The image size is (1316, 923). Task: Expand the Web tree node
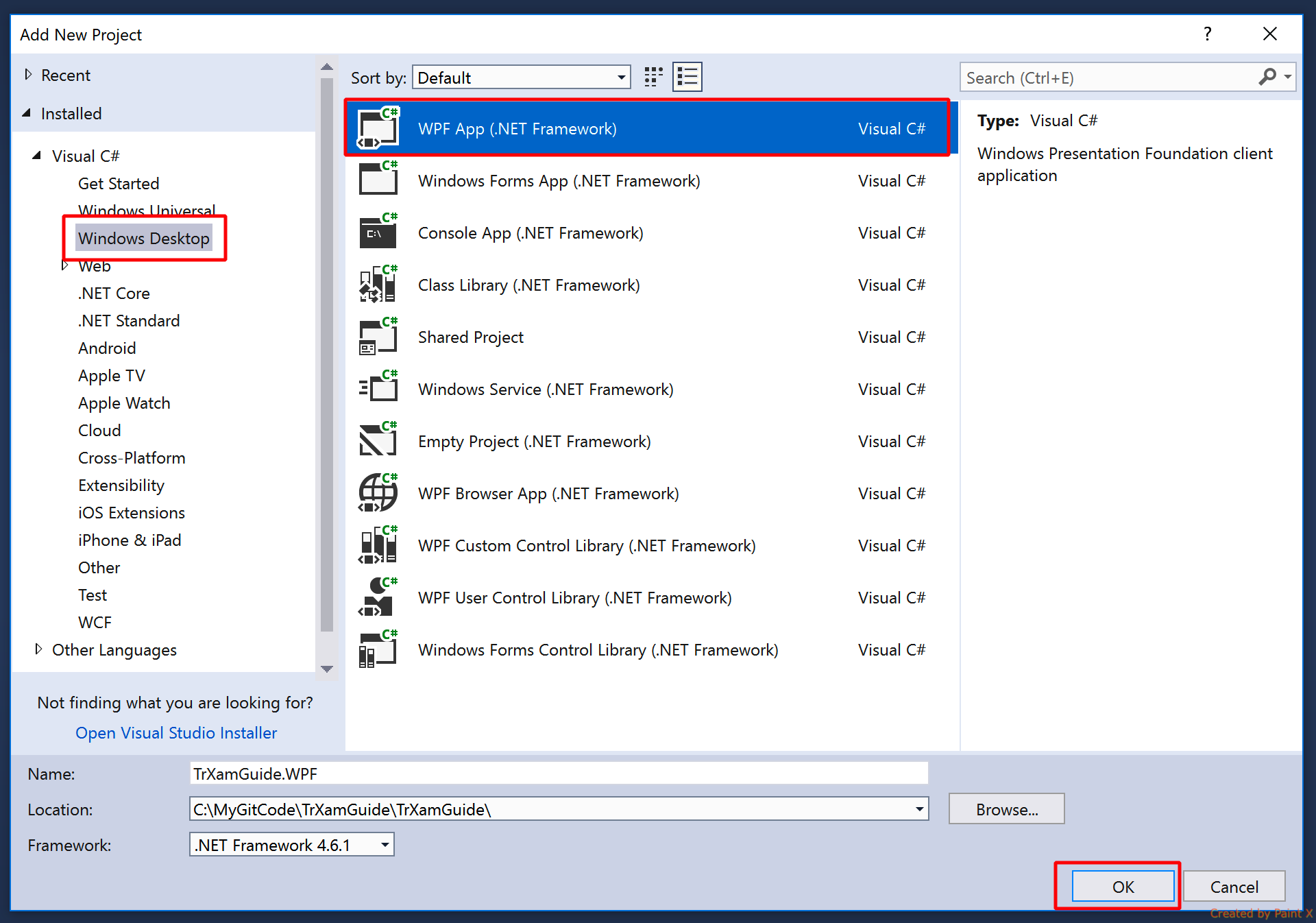(65, 265)
